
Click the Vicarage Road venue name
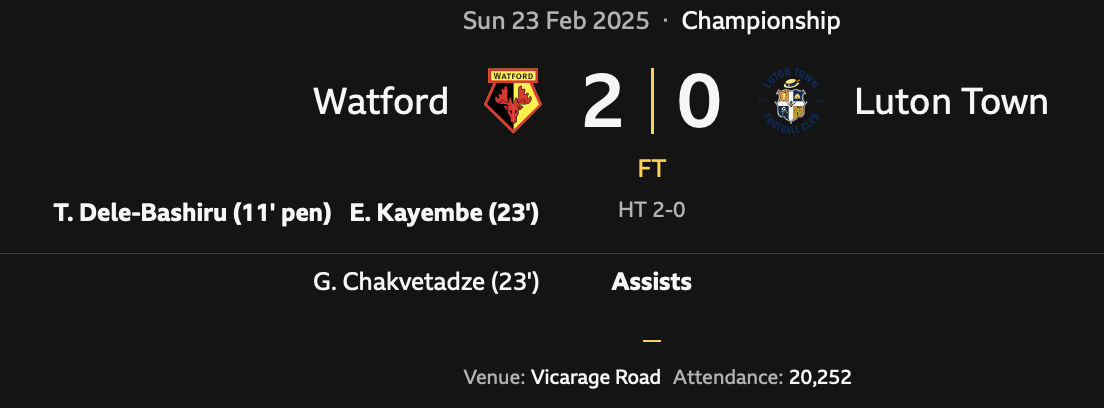(x=596, y=377)
